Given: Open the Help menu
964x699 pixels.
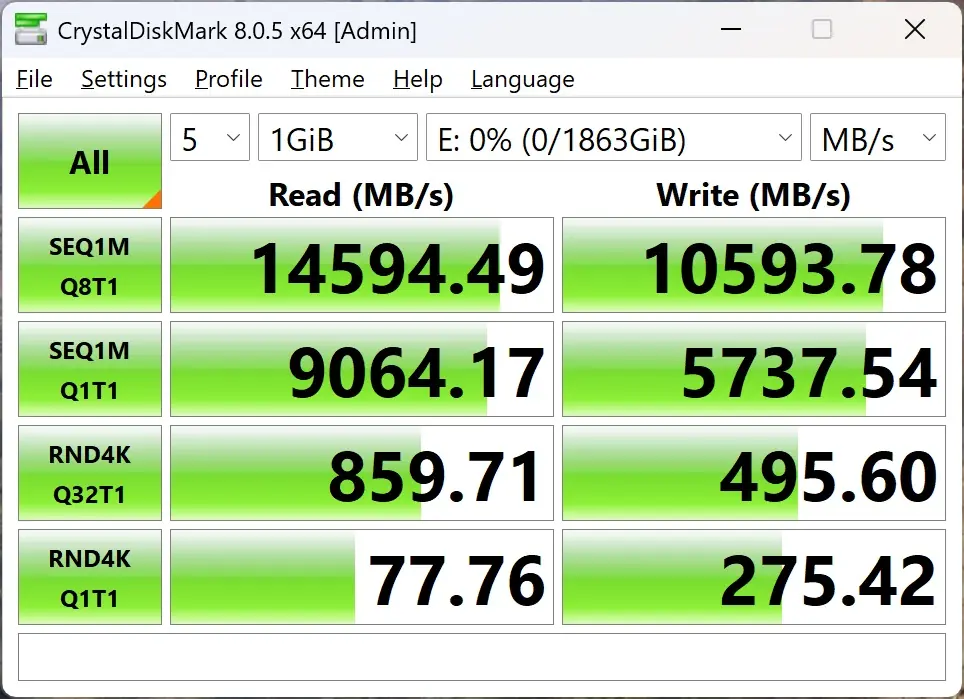Looking at the screenshot, I should [x=417, y=79].
